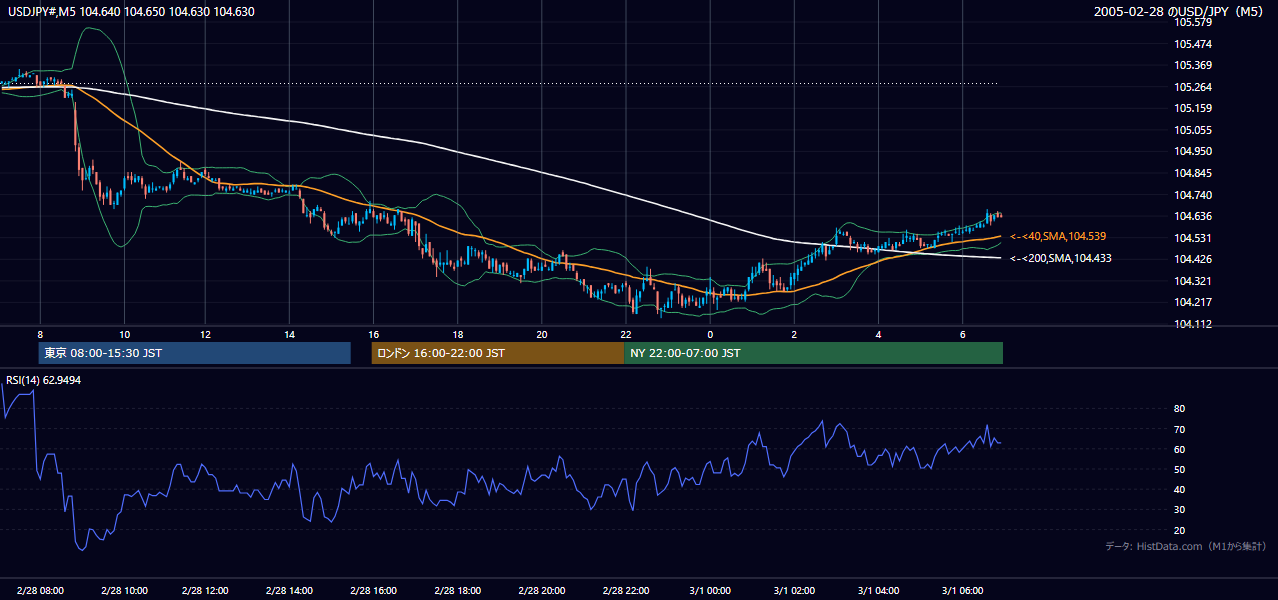The width and height of the screenshot is (1278, 600).
Task: Click price axis value 105.474
Action: pos(1194,44)
